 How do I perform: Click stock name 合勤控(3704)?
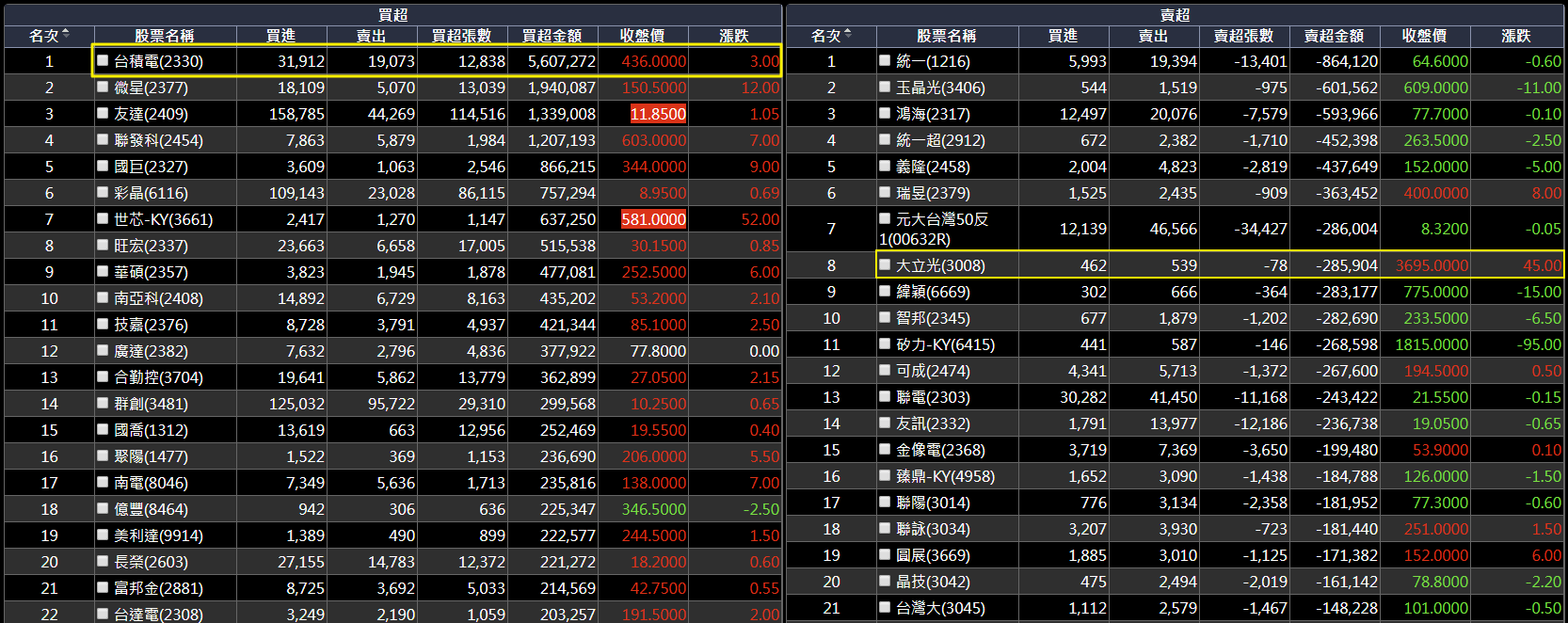[x=158, y=377]
